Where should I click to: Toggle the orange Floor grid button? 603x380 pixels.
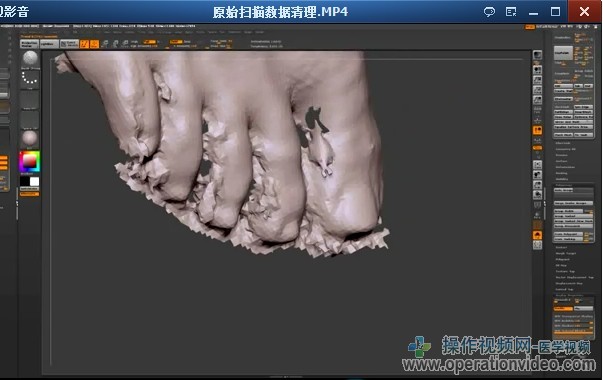[537, 130]
